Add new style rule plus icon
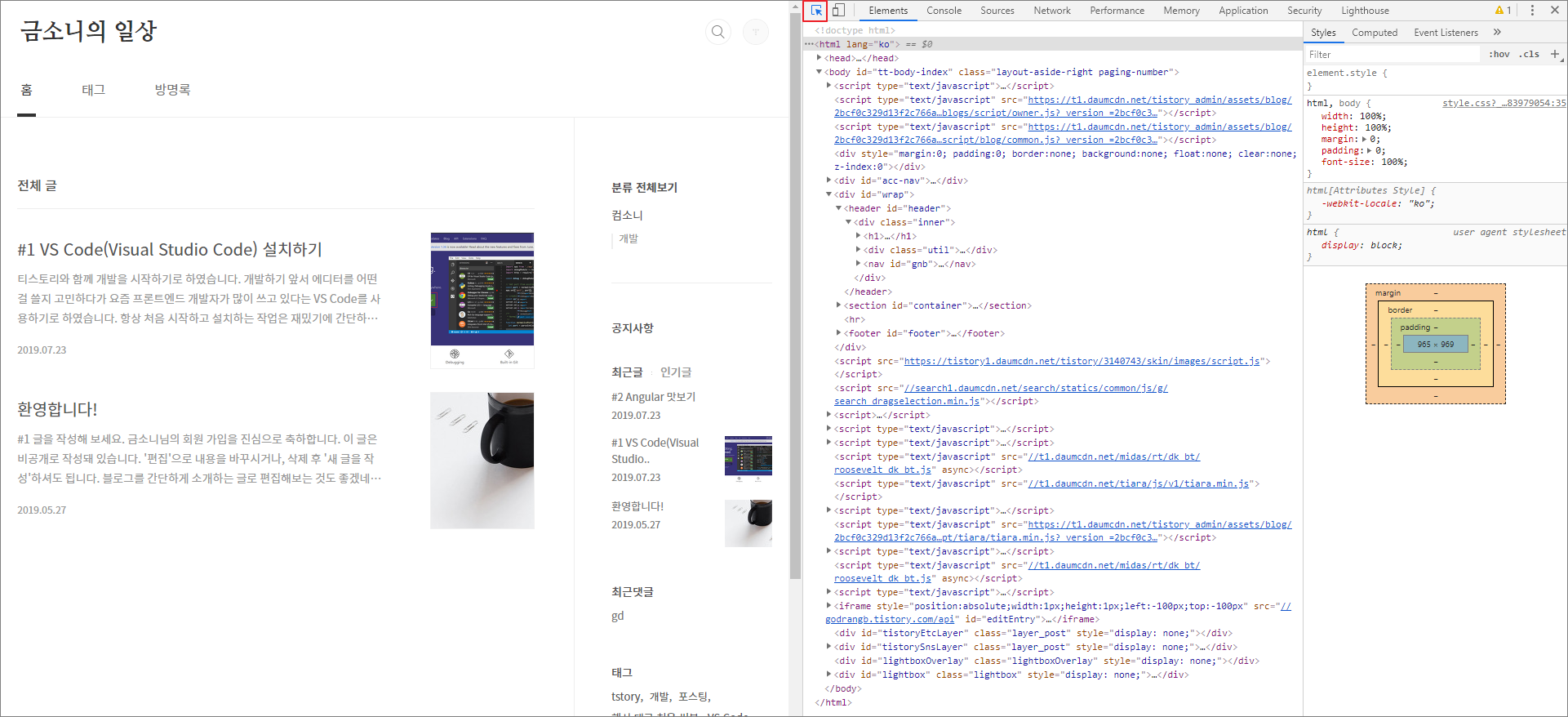The height and width of the screenshot is (717, 1568). 1555,54
